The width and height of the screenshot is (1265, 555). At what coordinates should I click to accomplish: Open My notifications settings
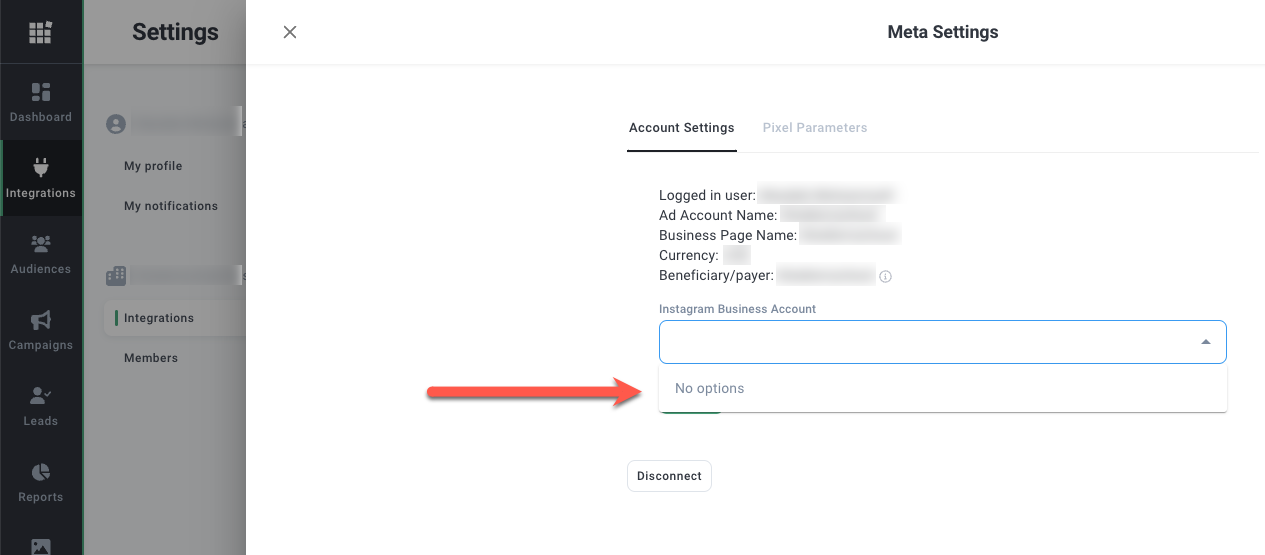170,206
